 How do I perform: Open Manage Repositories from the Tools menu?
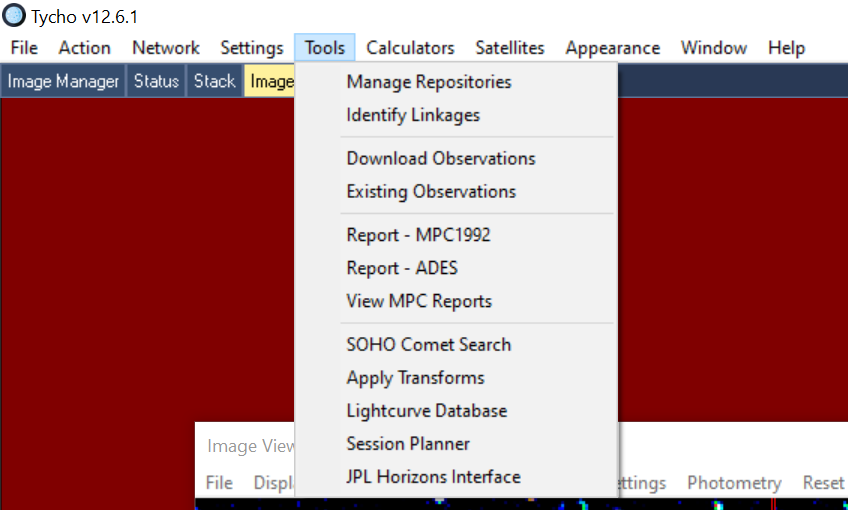click(428, 82)
